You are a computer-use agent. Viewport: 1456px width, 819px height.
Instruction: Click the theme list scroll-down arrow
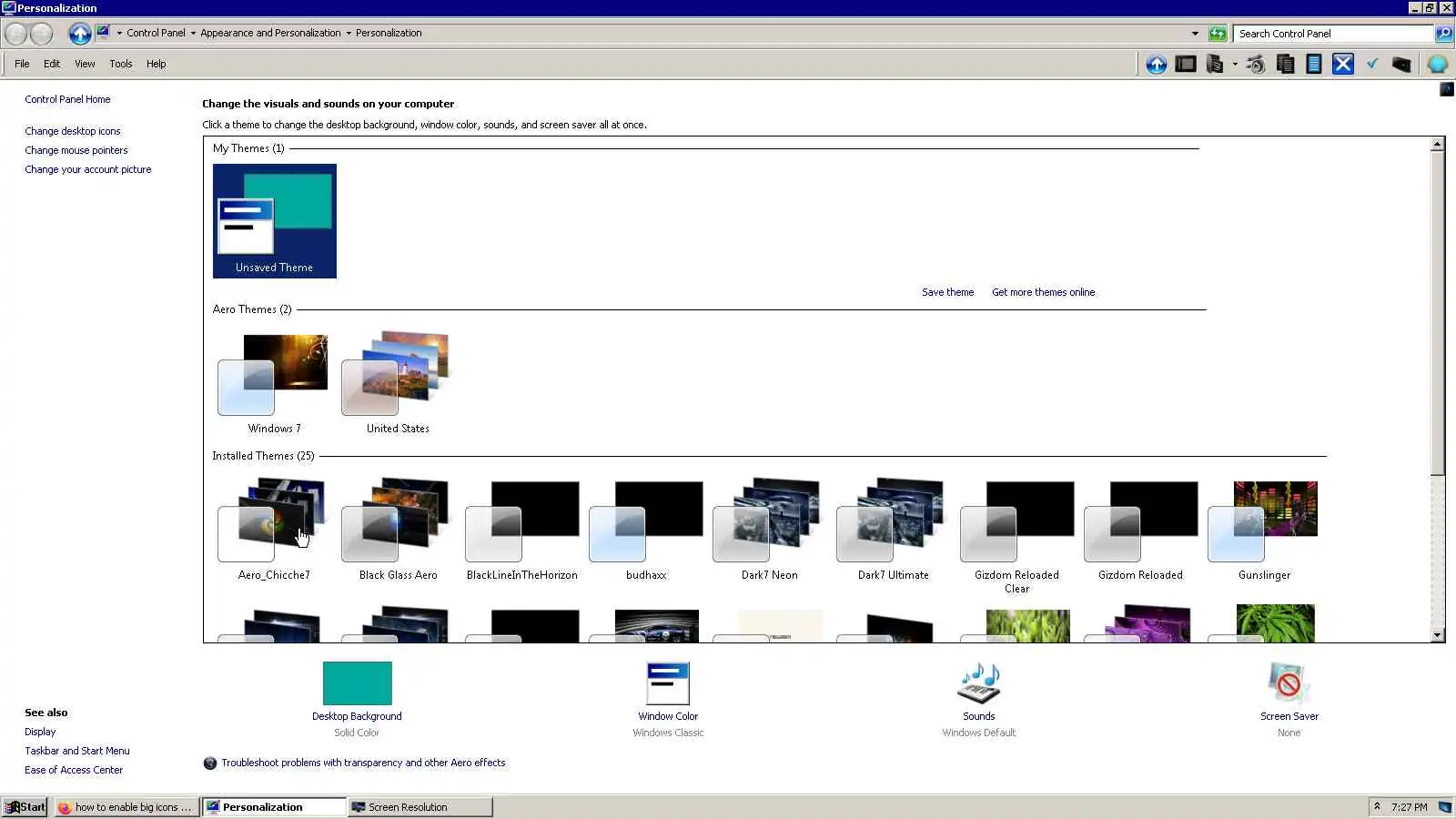pos(1438,635)
